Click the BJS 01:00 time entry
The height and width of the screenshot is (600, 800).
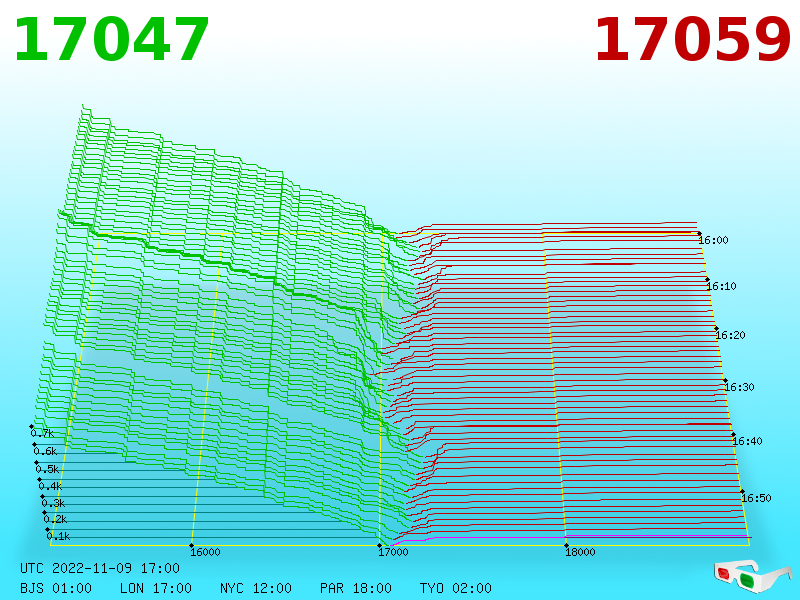point(56,588)
